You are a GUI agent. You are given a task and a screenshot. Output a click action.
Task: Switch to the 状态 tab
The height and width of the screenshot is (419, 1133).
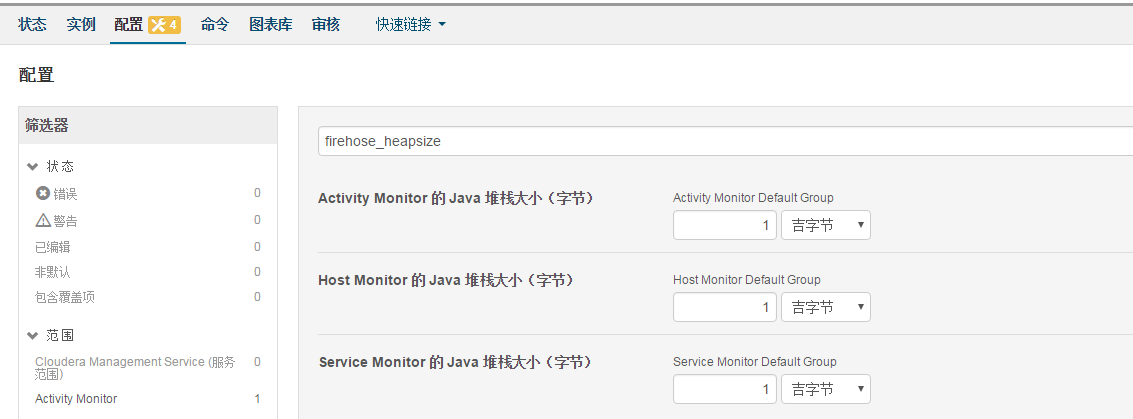click(33, 25)
